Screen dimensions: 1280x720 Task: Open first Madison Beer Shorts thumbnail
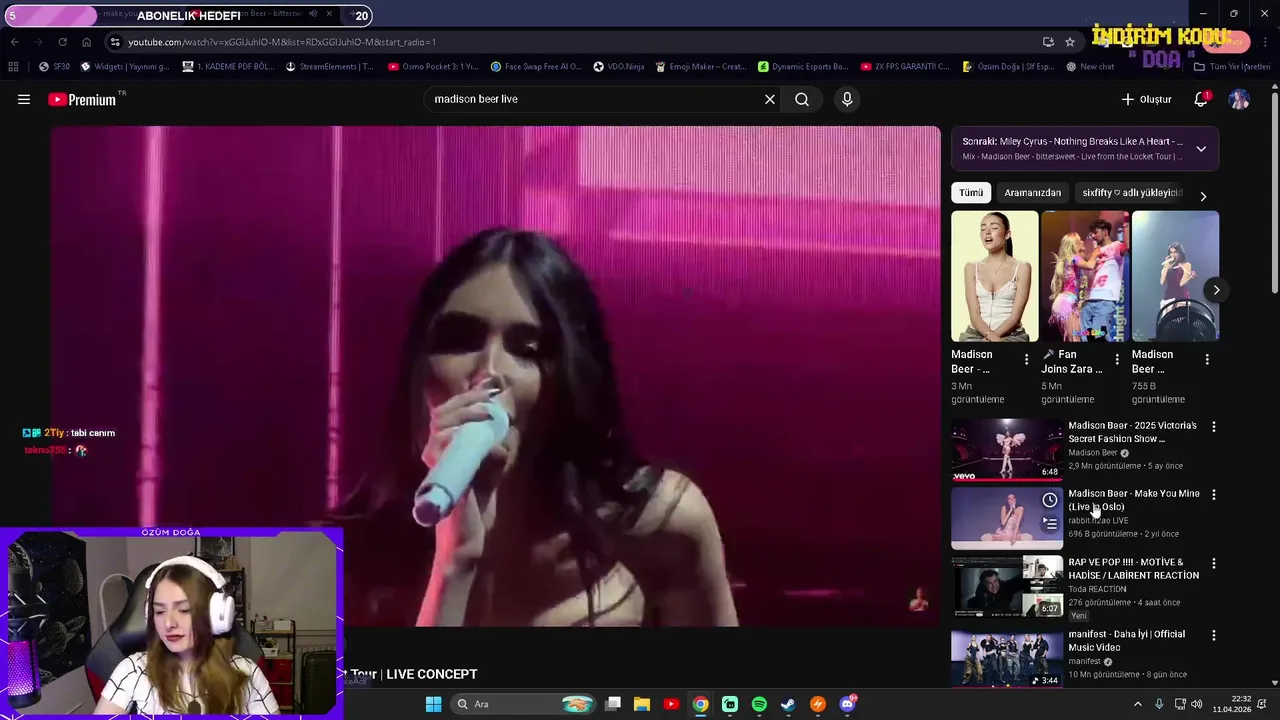point(994,276)
